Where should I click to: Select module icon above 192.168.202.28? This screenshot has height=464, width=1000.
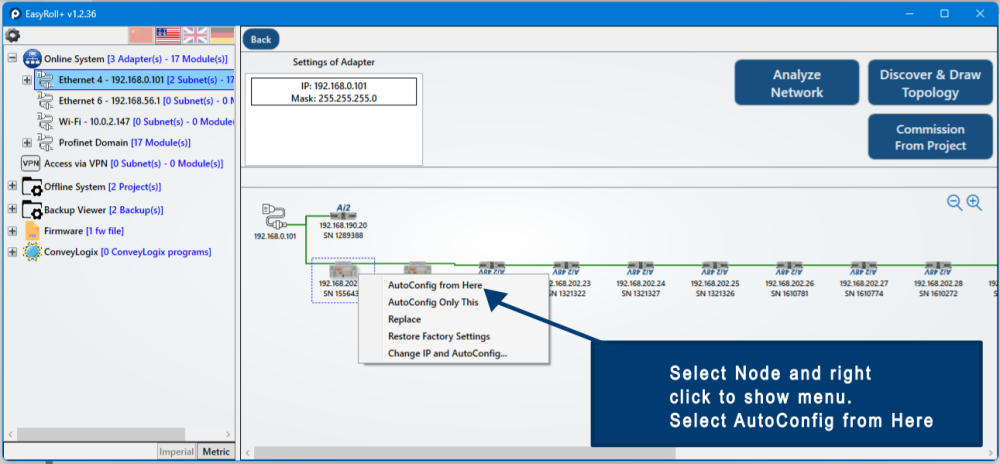[938, 268]
